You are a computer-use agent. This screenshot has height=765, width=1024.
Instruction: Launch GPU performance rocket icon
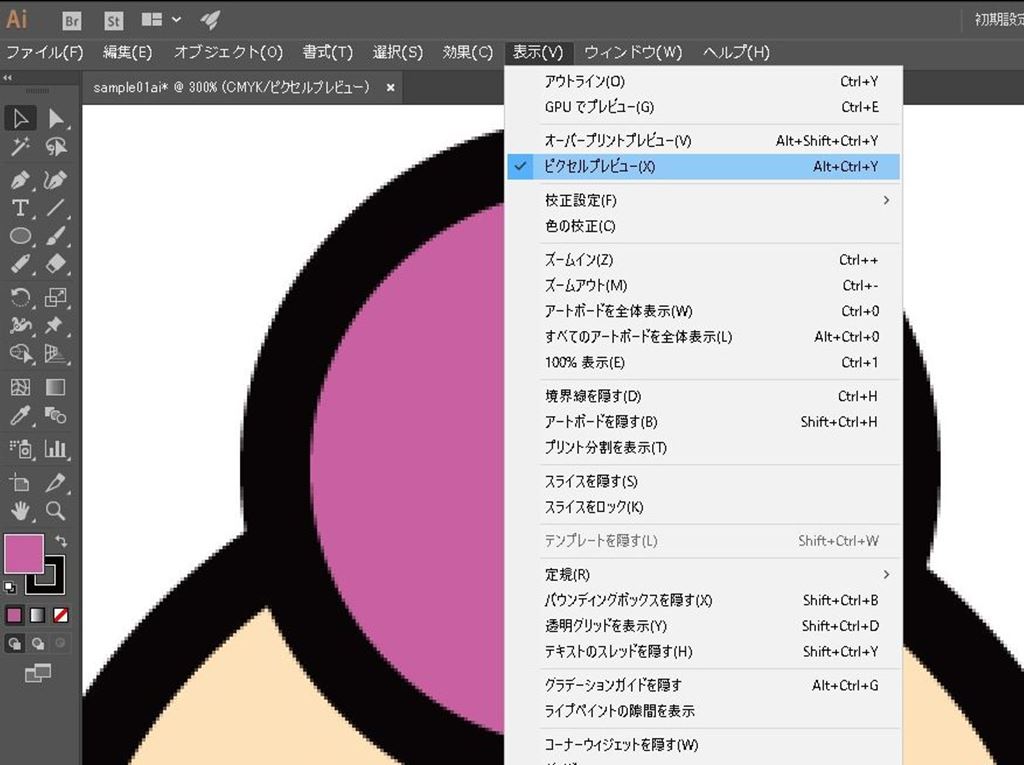[x=210, y=20]
